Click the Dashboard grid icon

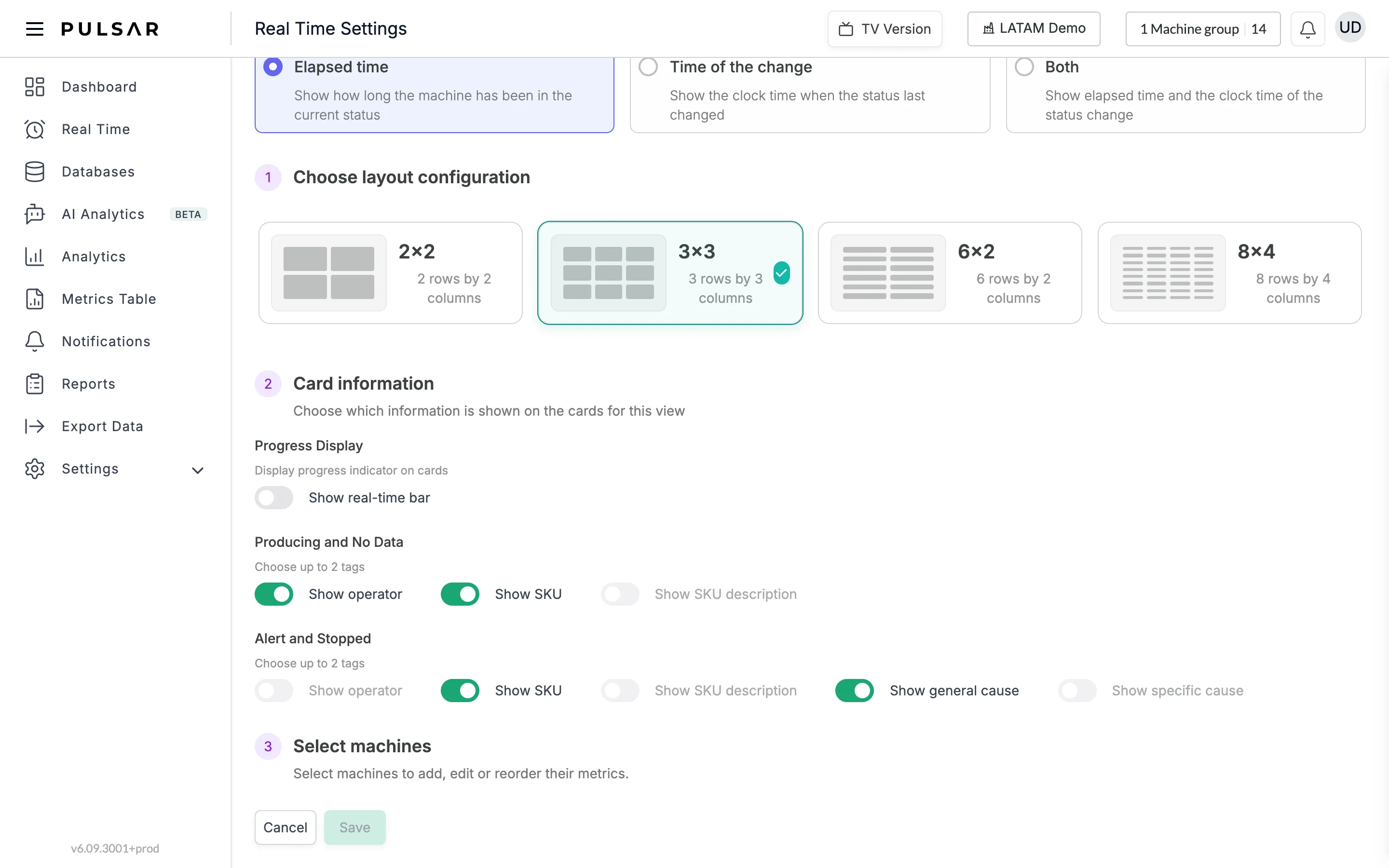pyautogui.click(x=34, y=87)
